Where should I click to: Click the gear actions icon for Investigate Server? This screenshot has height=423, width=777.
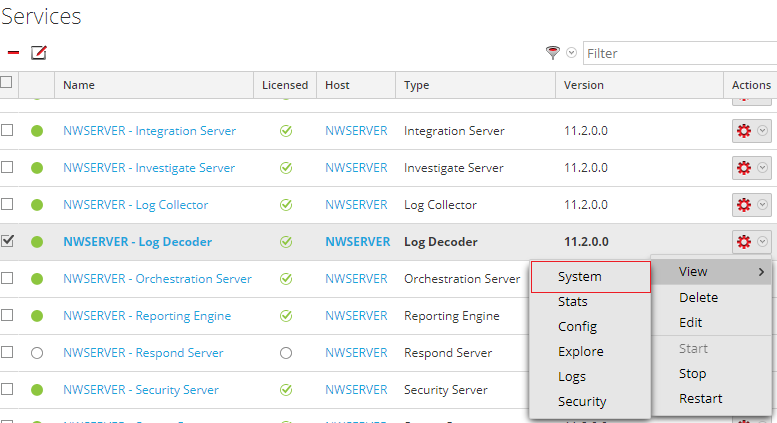coord(744,168)
